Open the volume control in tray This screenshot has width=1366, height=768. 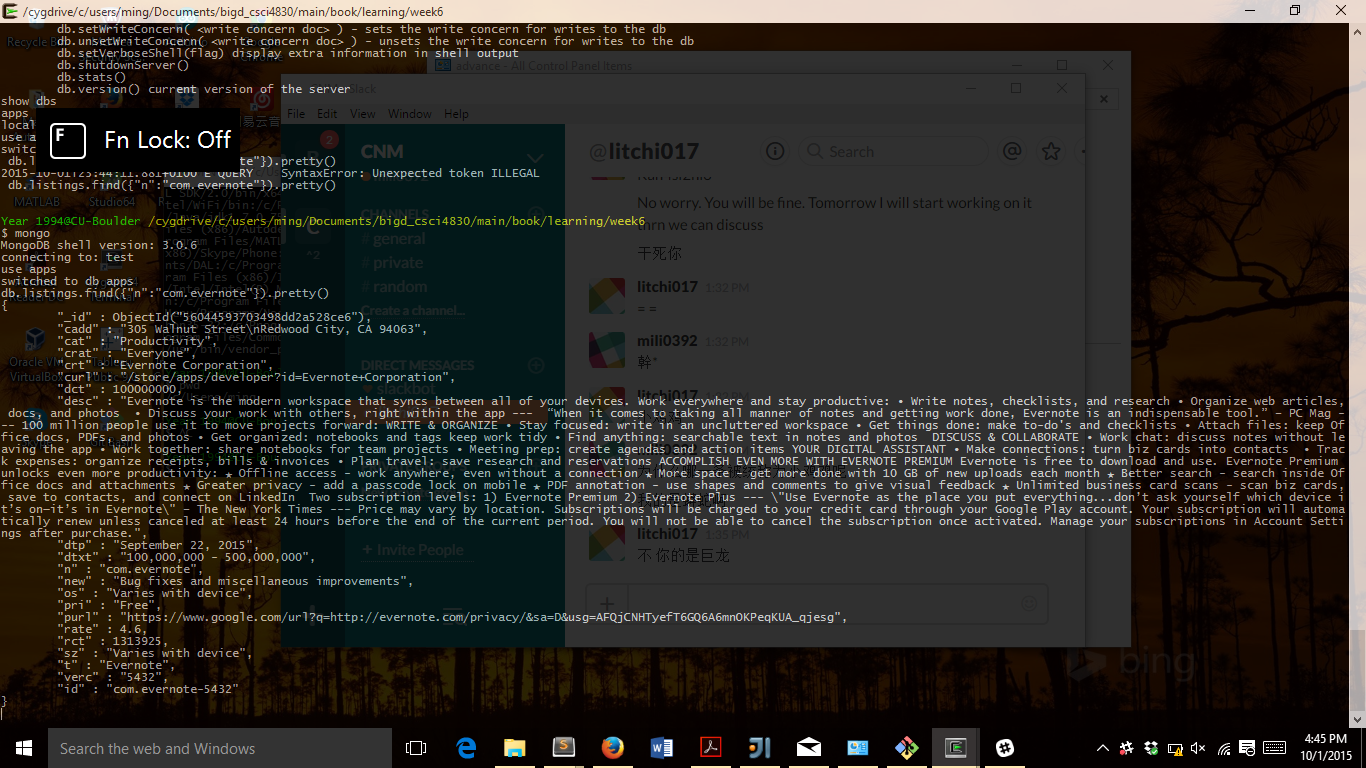[x=1198, y=748]
